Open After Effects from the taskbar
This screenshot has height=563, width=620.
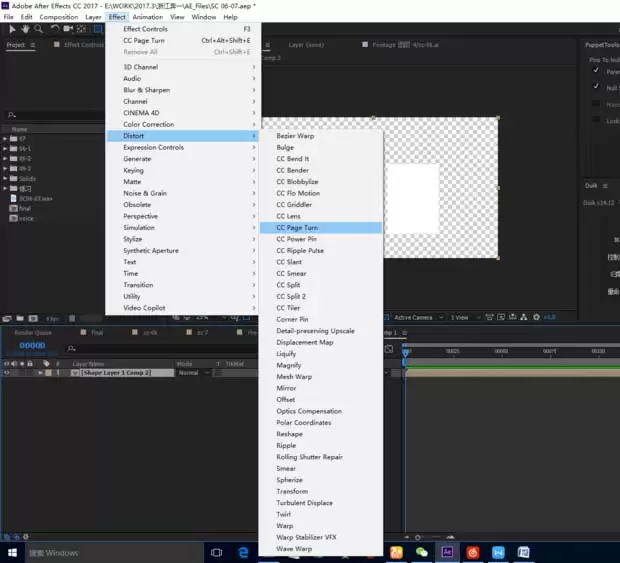point(447,552)
